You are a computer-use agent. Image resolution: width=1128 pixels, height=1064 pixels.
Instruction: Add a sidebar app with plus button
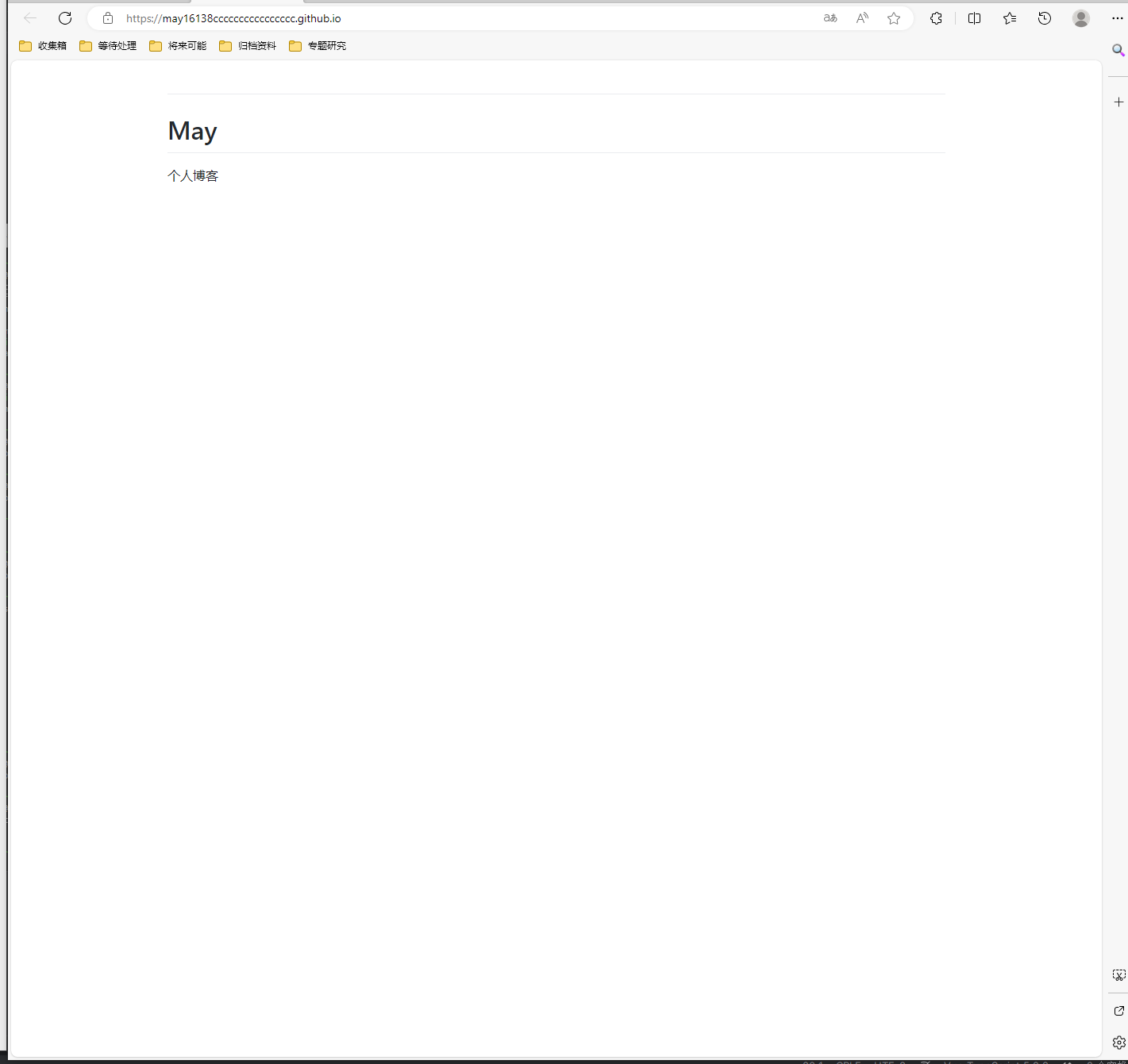click(1118, 102)
